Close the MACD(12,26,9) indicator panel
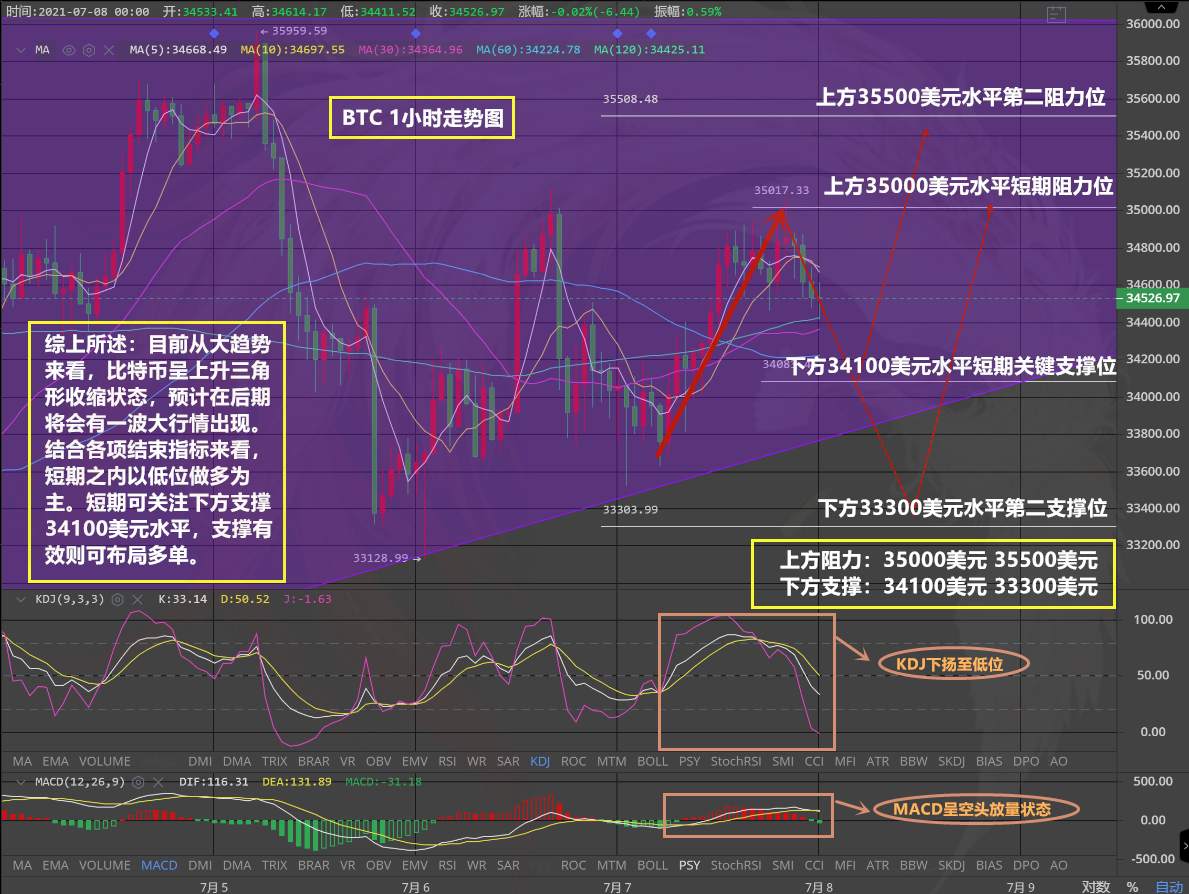 pyautogui.click(x=158, y=782)
